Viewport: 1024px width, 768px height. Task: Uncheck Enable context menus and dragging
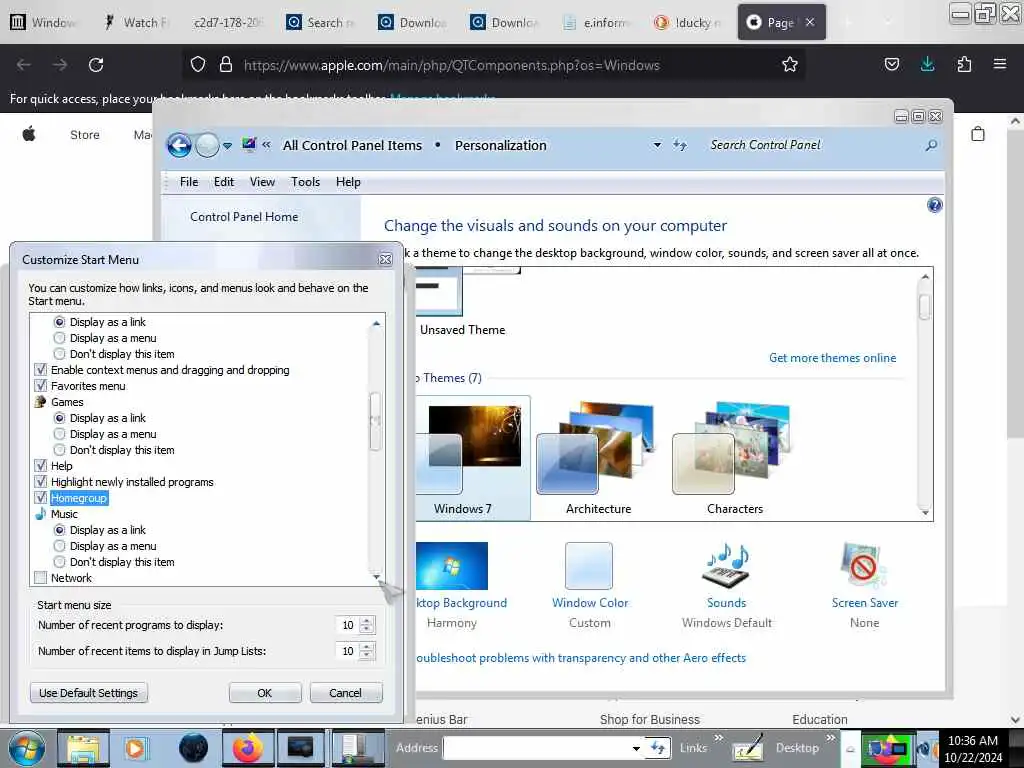[40, 370]
